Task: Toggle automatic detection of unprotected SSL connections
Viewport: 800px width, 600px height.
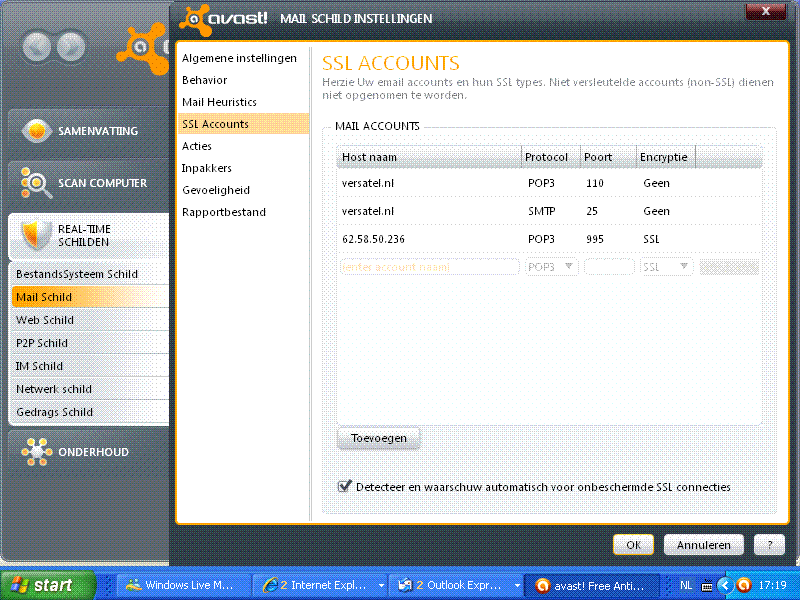Action: 345,486
